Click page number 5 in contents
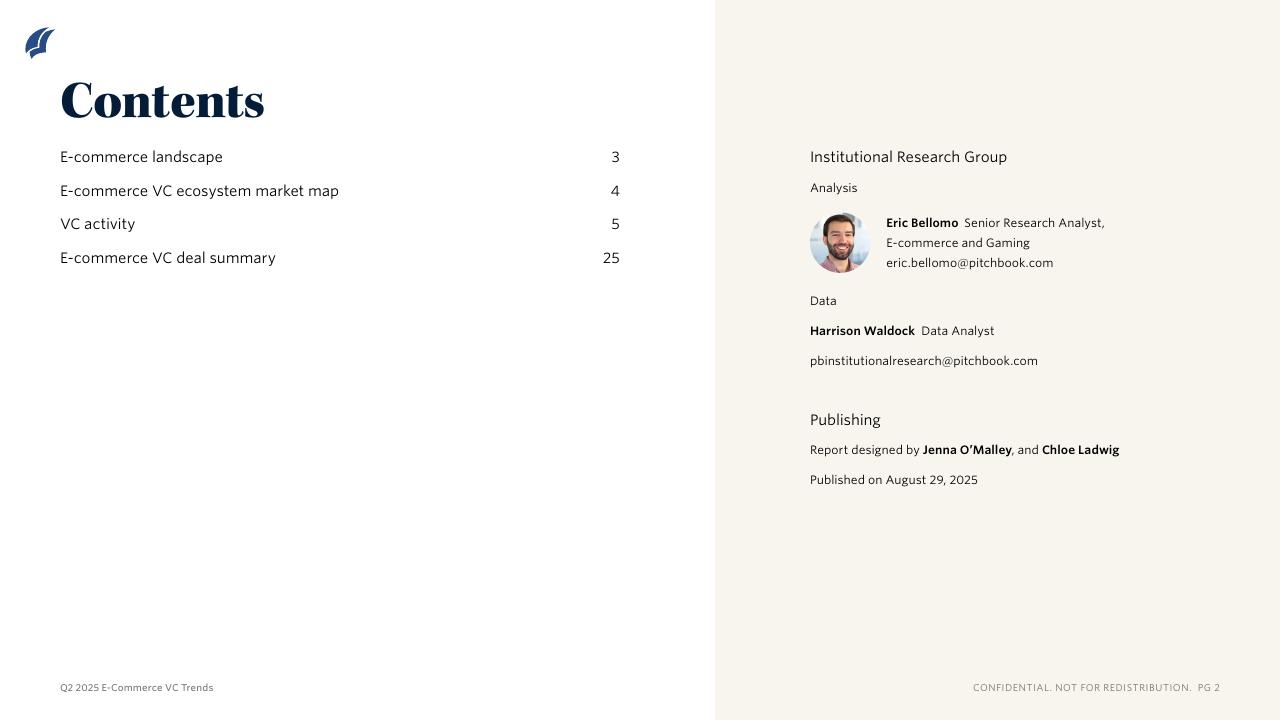 click(615, 224)
